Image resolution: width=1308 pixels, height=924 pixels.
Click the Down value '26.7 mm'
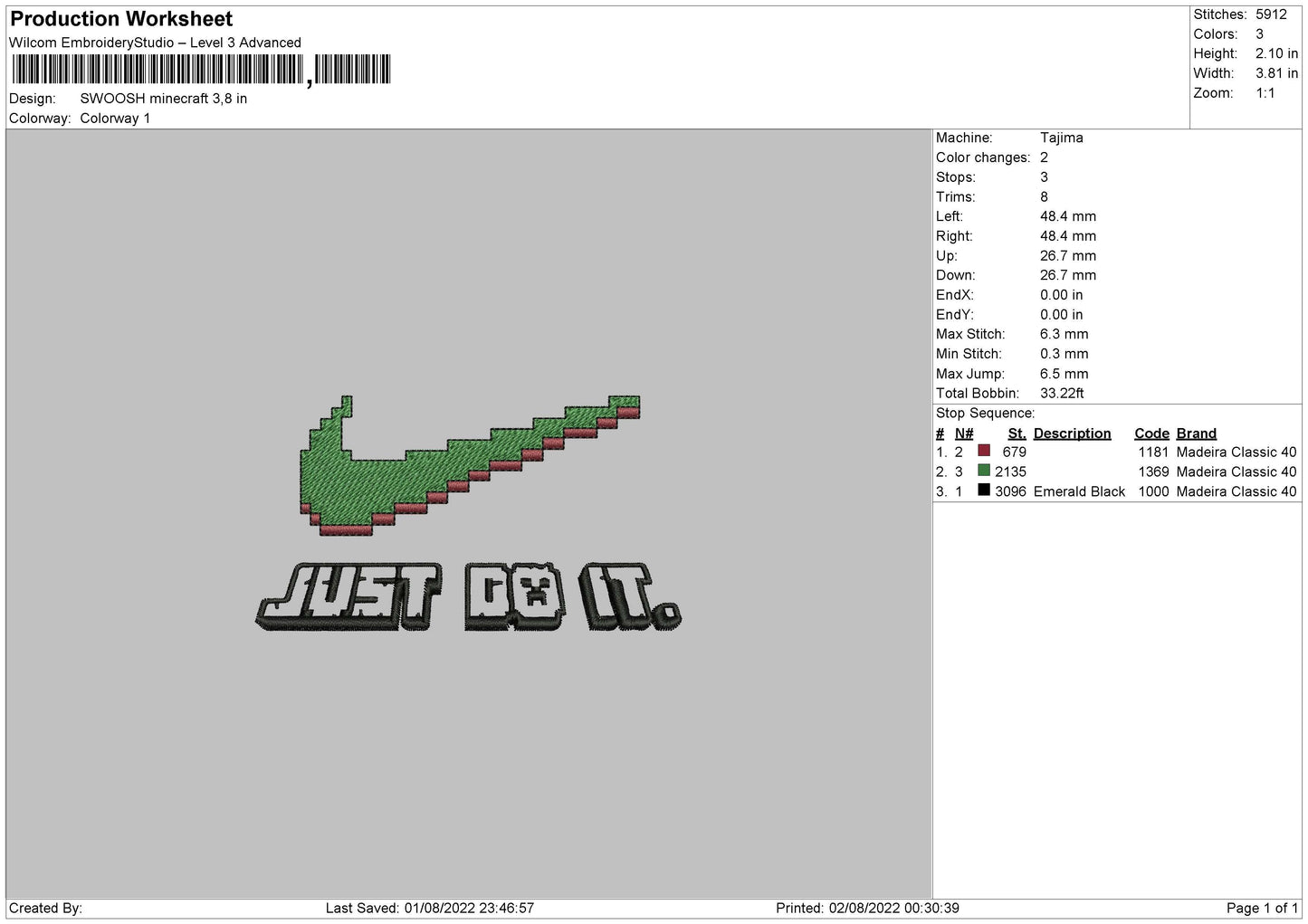tap(1068, 275)
